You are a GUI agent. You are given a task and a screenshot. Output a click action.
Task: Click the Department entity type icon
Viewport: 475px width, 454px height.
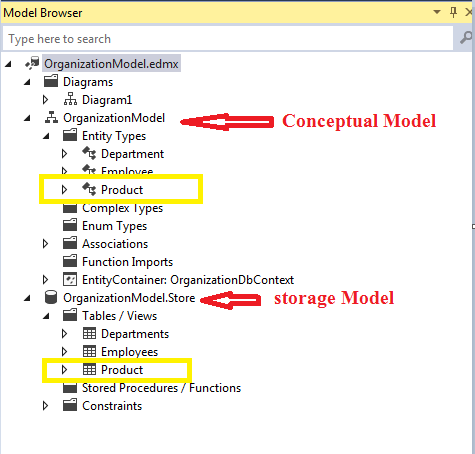[x=89, y=153]
